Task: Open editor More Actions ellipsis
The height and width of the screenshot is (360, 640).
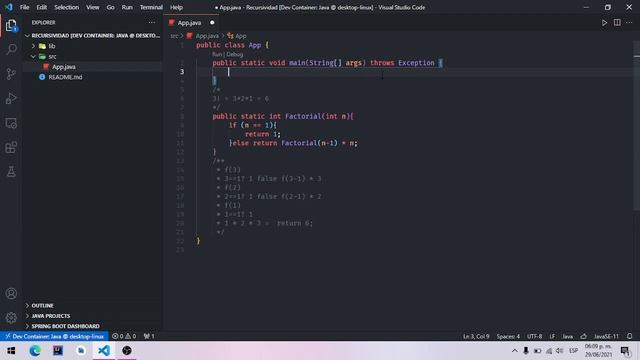Action: tap(629, 23)
